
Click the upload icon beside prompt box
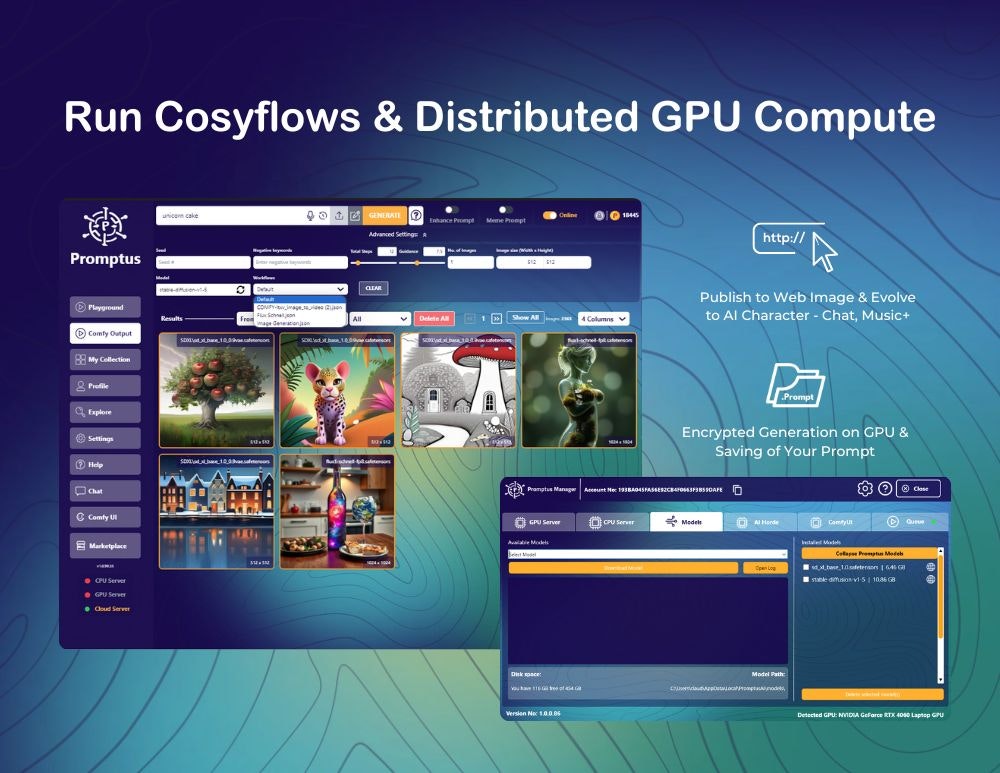[339, 216]
